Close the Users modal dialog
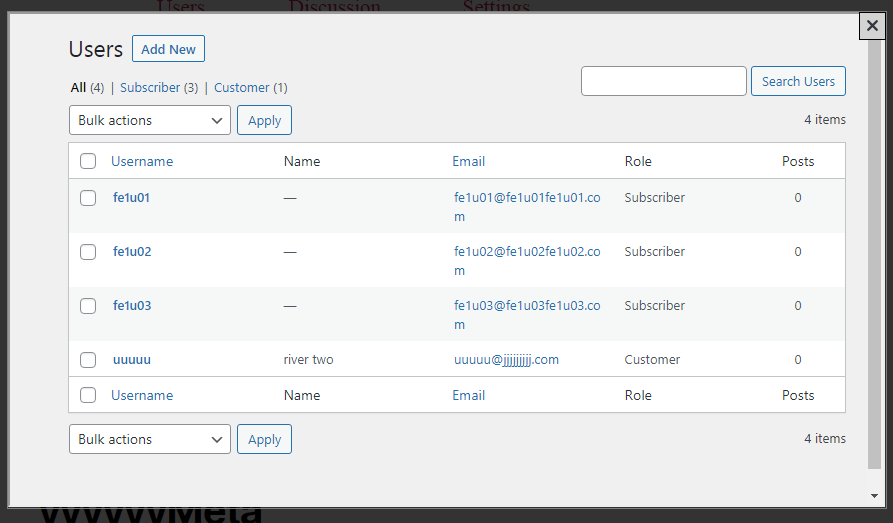893x523 pixels. (872, 27)
